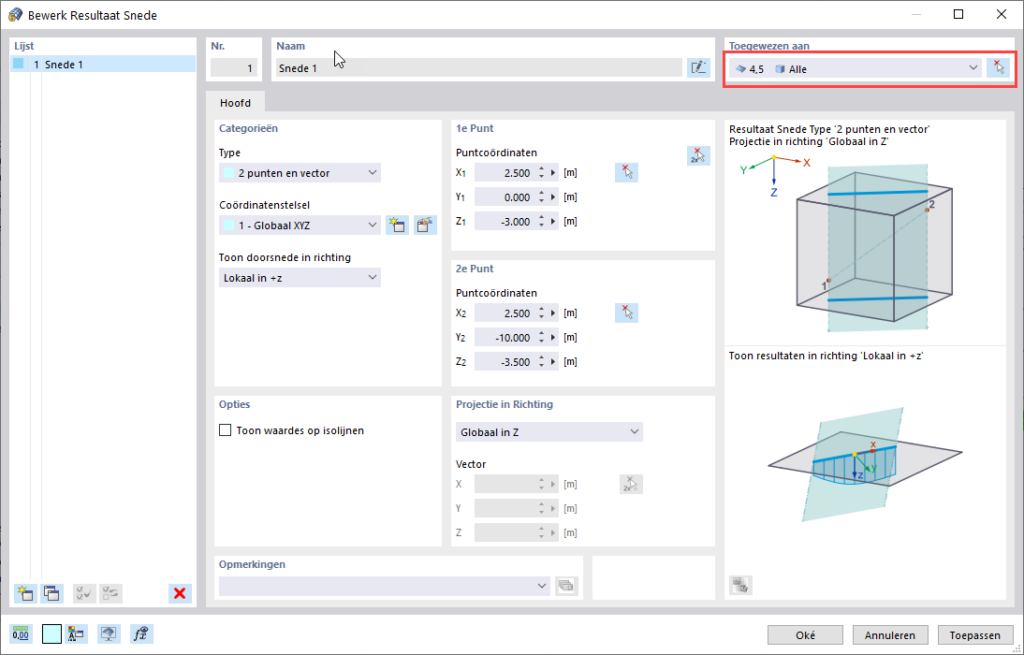Click the pick-object icon in Toegewezen aan
The height and width of the screenshot is (655, 1024).
click(998, 68)
